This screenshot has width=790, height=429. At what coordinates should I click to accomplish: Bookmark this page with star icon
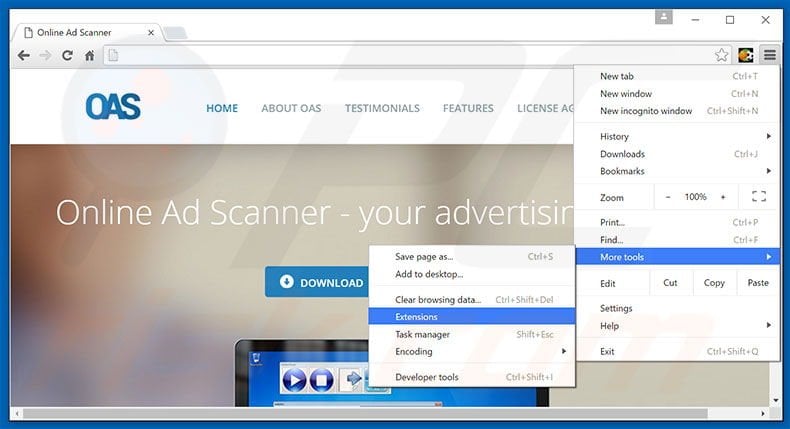pyautogui.click(x=721, y=55)
